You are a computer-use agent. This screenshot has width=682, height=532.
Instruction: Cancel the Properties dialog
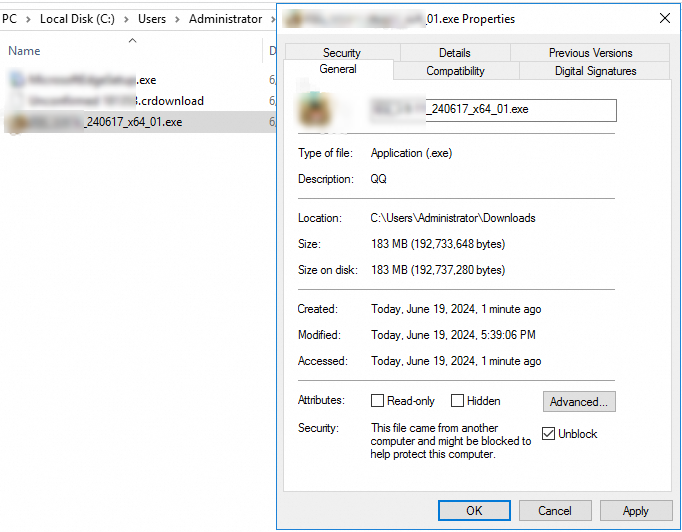pos(555,510)
